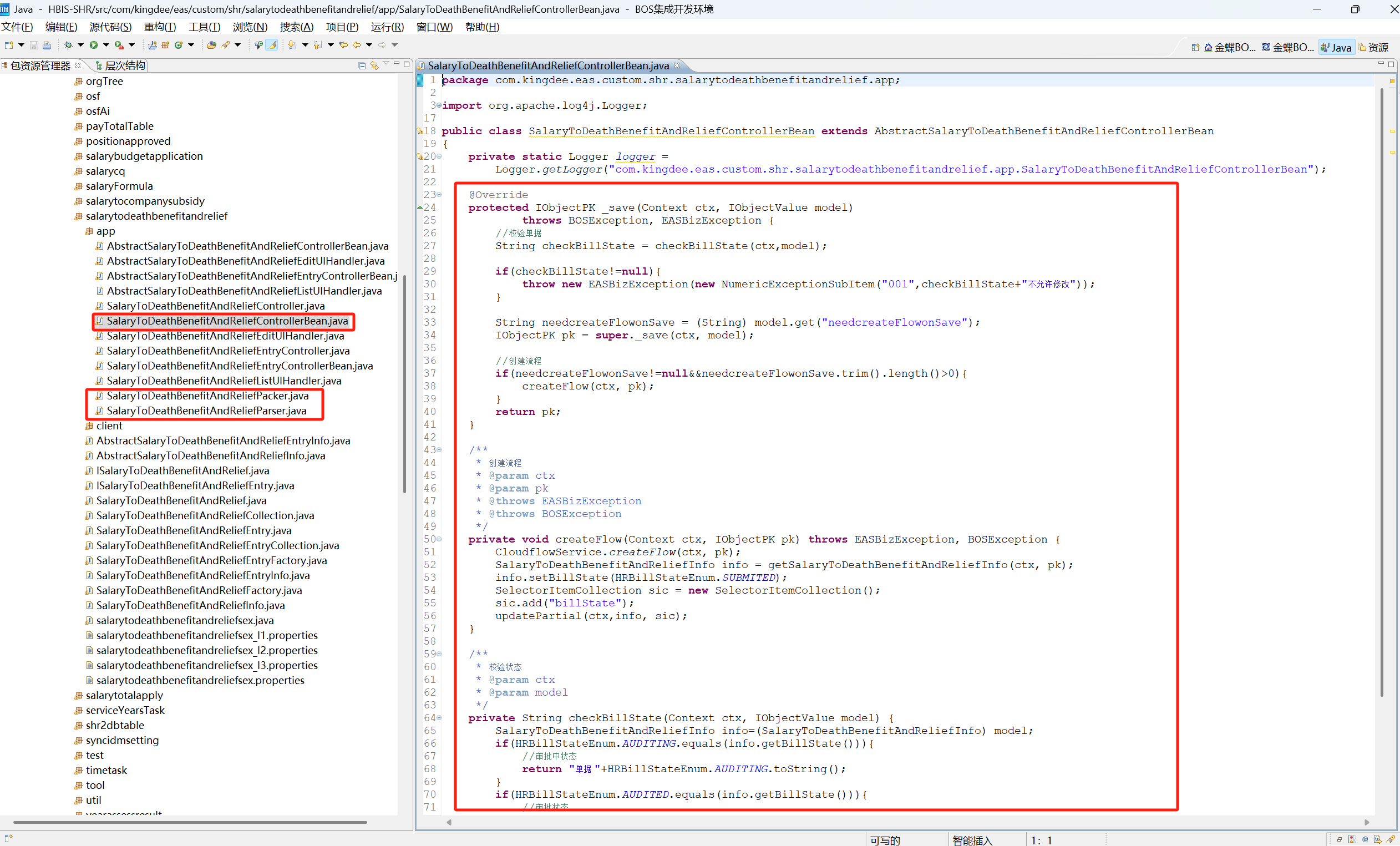1400x846 pixels.
Task: Collapse the _save method fold at line 23
Action: (439, 195)
